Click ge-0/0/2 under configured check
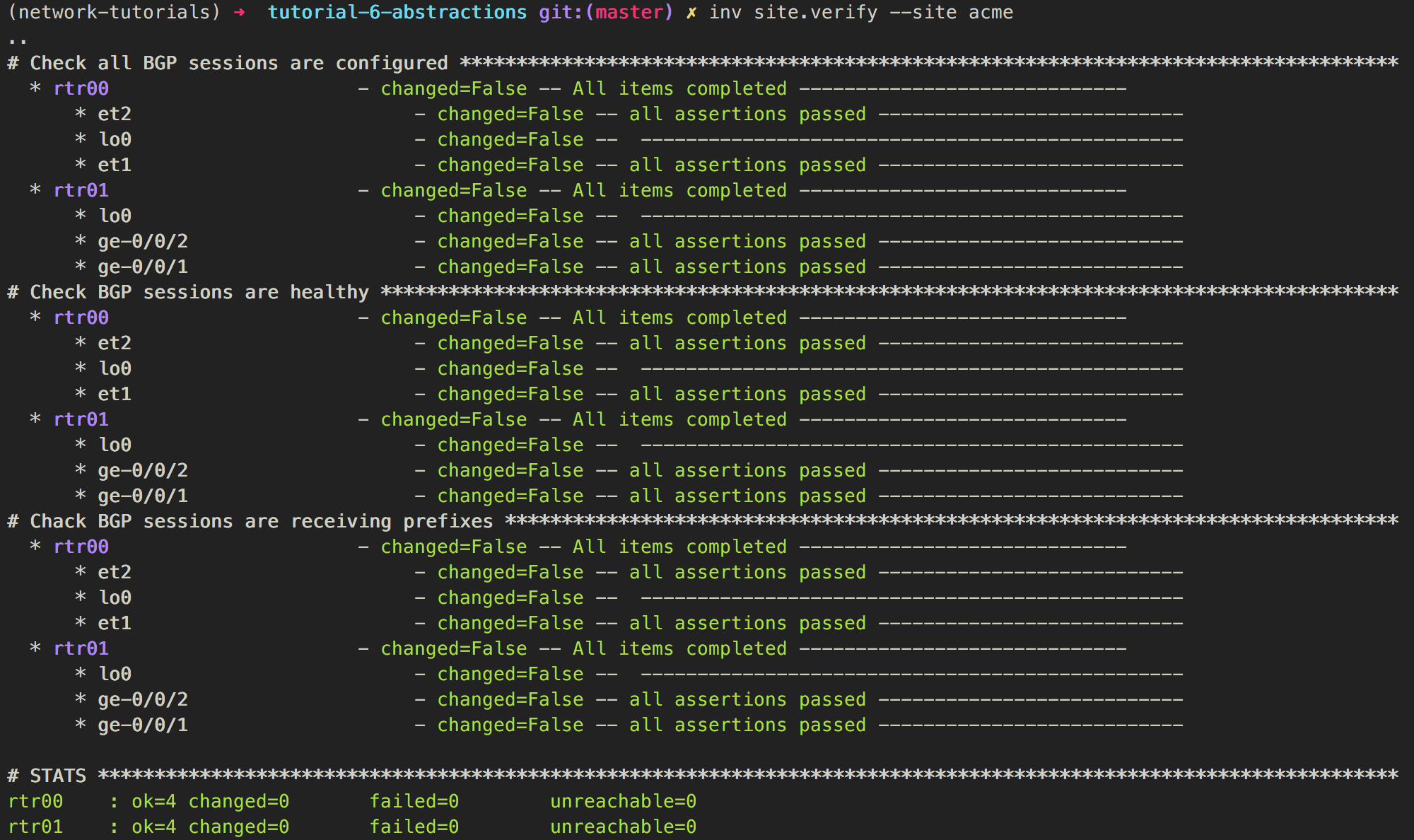 [x=143, y=242]
